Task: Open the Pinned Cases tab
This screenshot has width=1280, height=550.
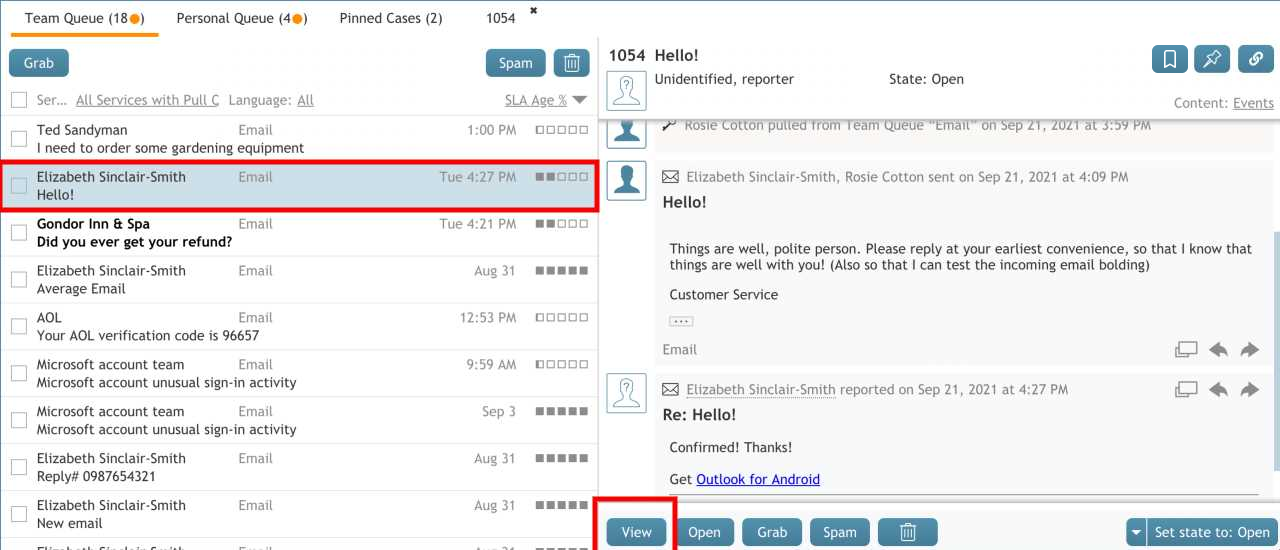Action: pos(390,18)
